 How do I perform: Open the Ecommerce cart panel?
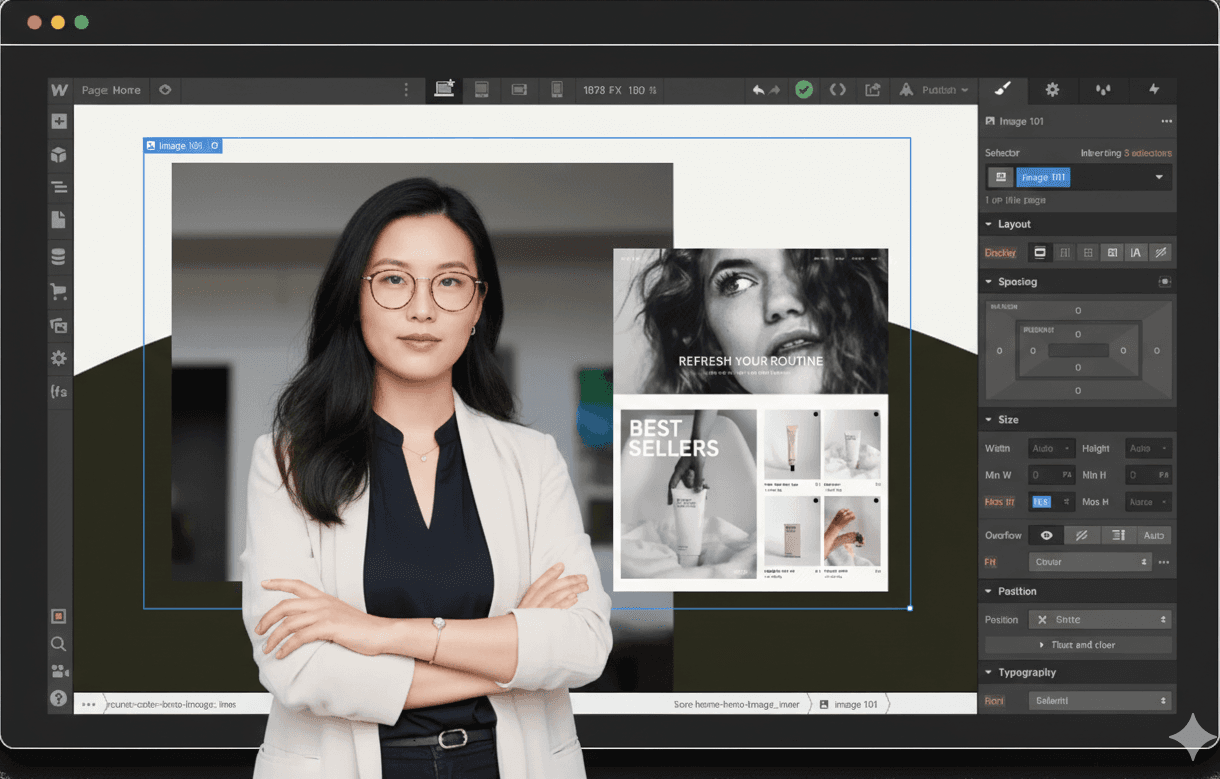(x=59, y=292)
